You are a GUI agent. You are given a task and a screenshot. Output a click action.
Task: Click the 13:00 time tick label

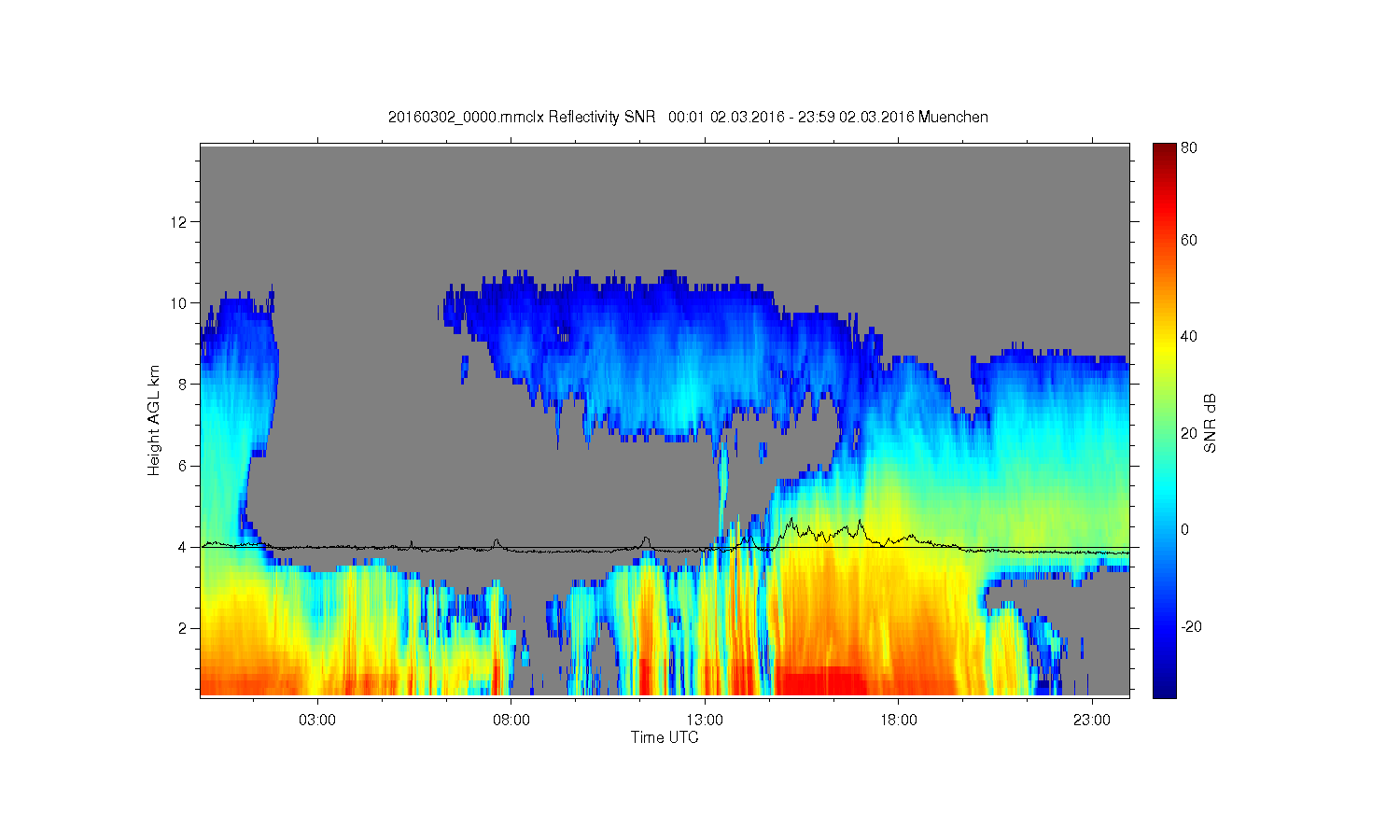pos(705,720)
